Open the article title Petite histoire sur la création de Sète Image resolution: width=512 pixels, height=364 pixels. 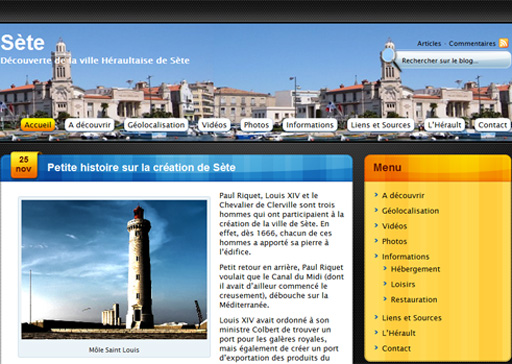(x=141, y=167)
